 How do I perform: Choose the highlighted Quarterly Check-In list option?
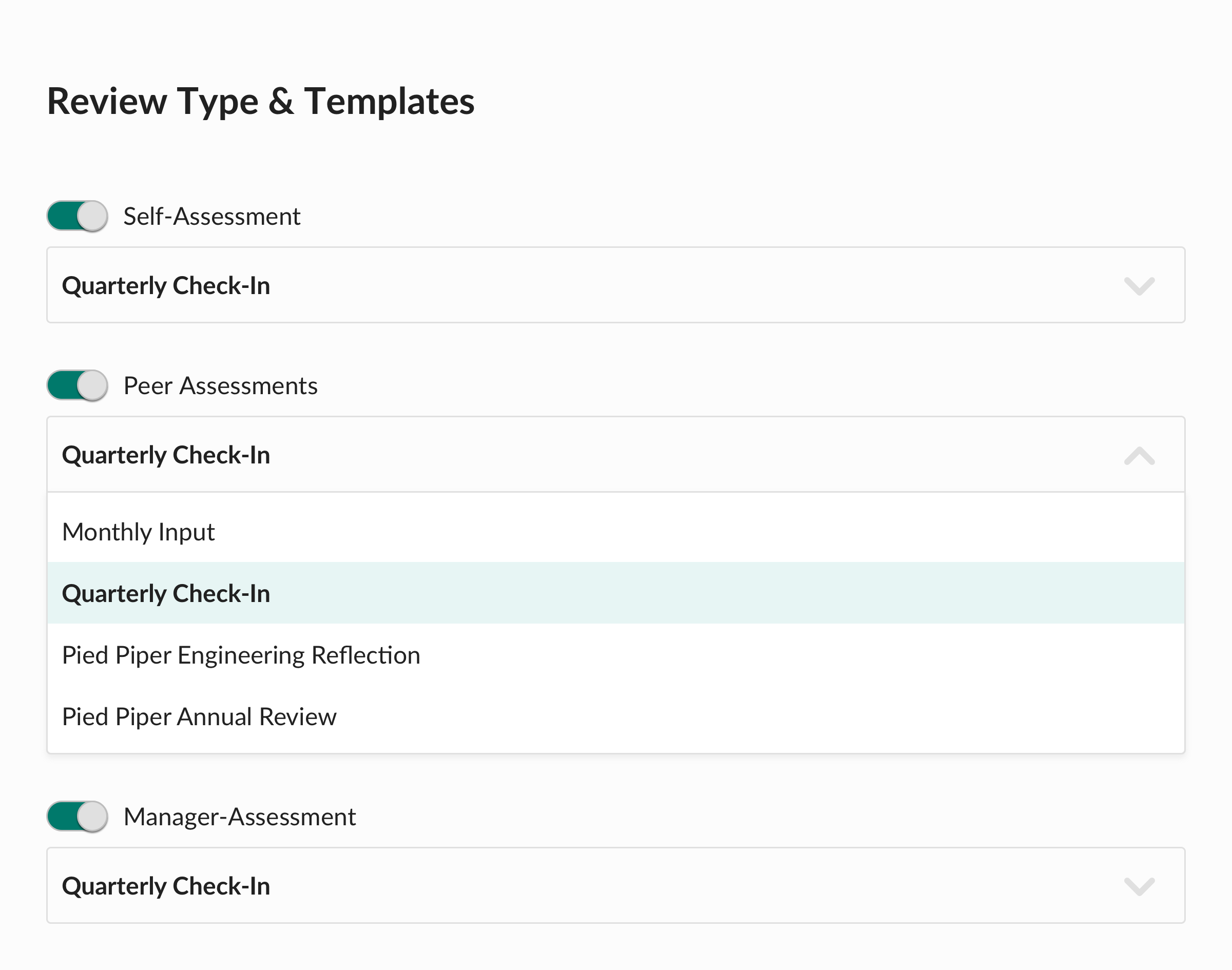click(x=166, y=593)
